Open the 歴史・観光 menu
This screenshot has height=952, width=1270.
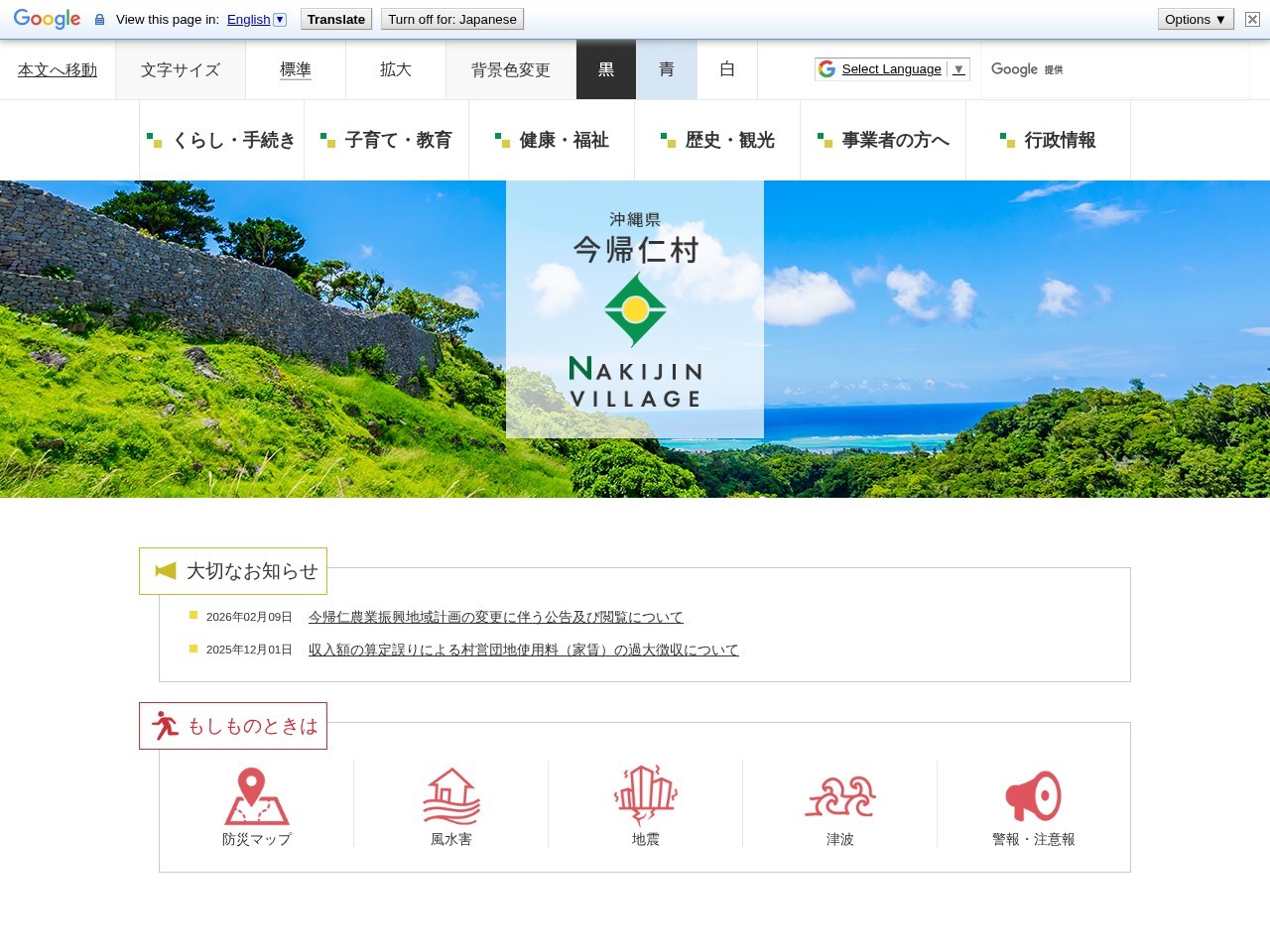point(717,141)
